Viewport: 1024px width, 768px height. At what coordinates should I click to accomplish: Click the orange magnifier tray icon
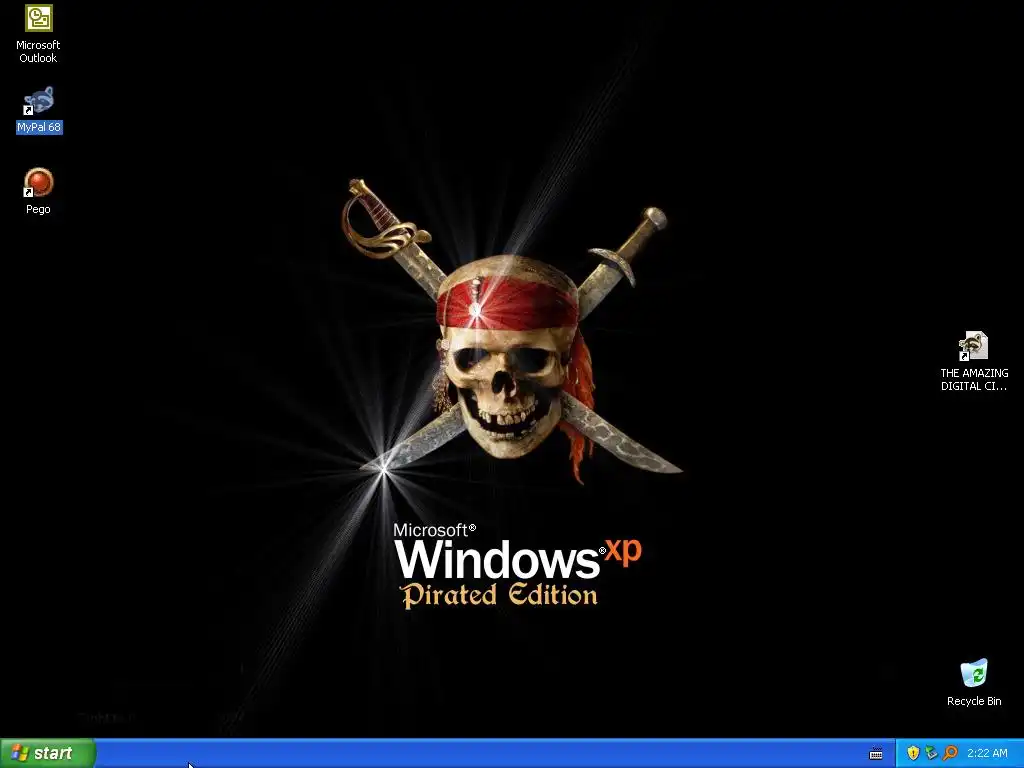(950, 753)
